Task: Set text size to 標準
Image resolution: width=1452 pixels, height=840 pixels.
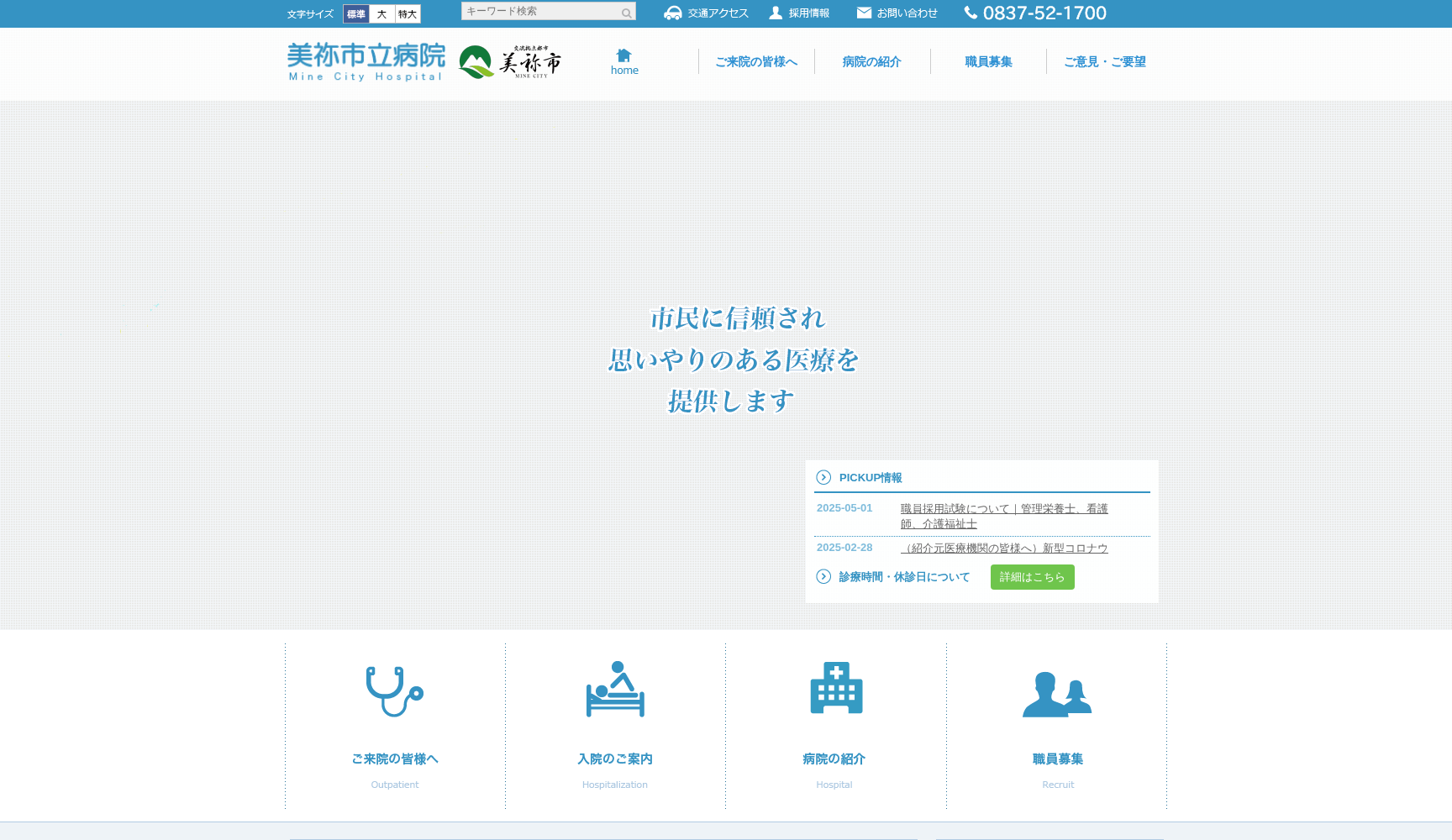Action: click(356, 14)
